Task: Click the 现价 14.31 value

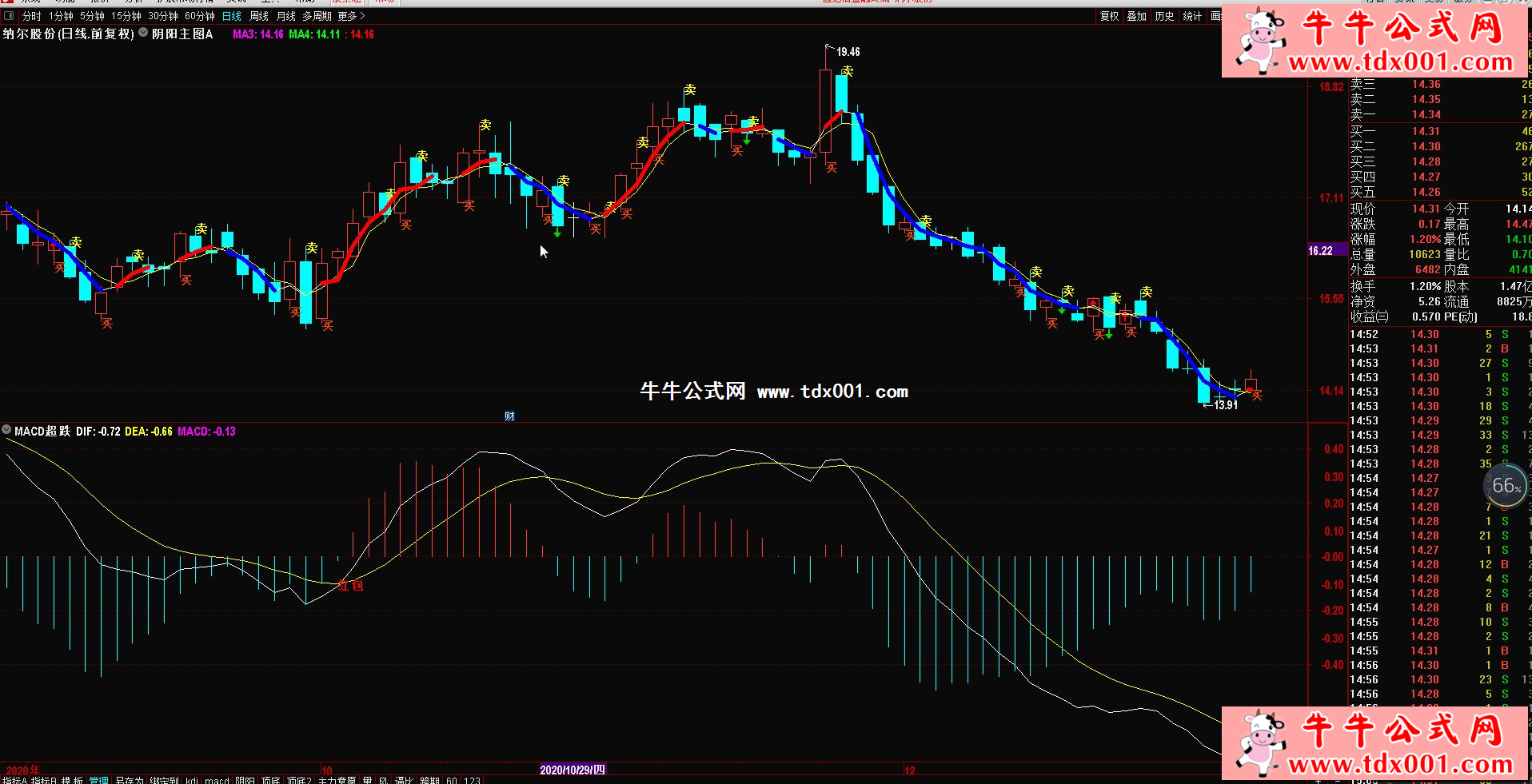Action: pos(1426,209)
